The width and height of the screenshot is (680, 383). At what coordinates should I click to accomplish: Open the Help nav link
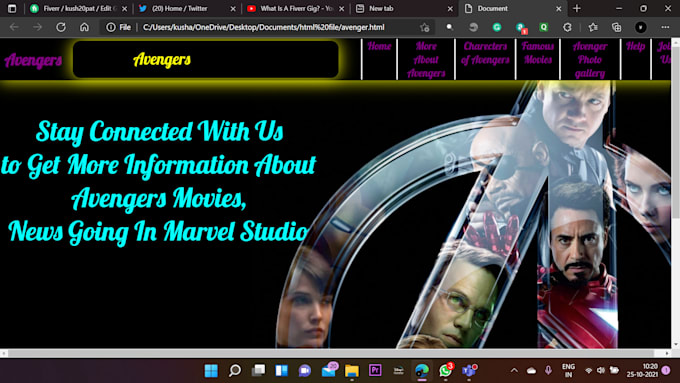point(635,46)
